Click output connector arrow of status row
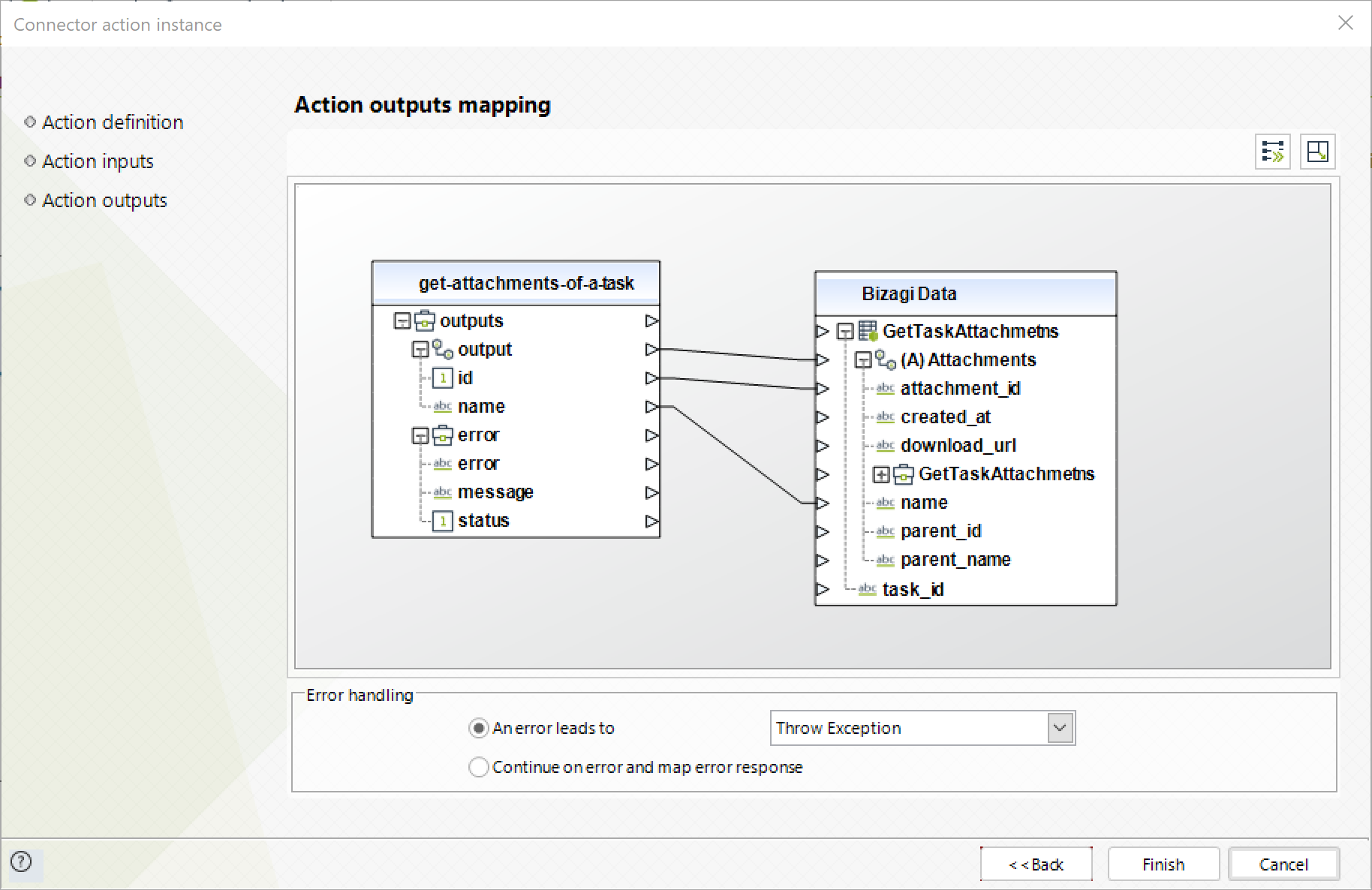The width and height of the screenshot is (1372, 890). [x=651, y=521]
